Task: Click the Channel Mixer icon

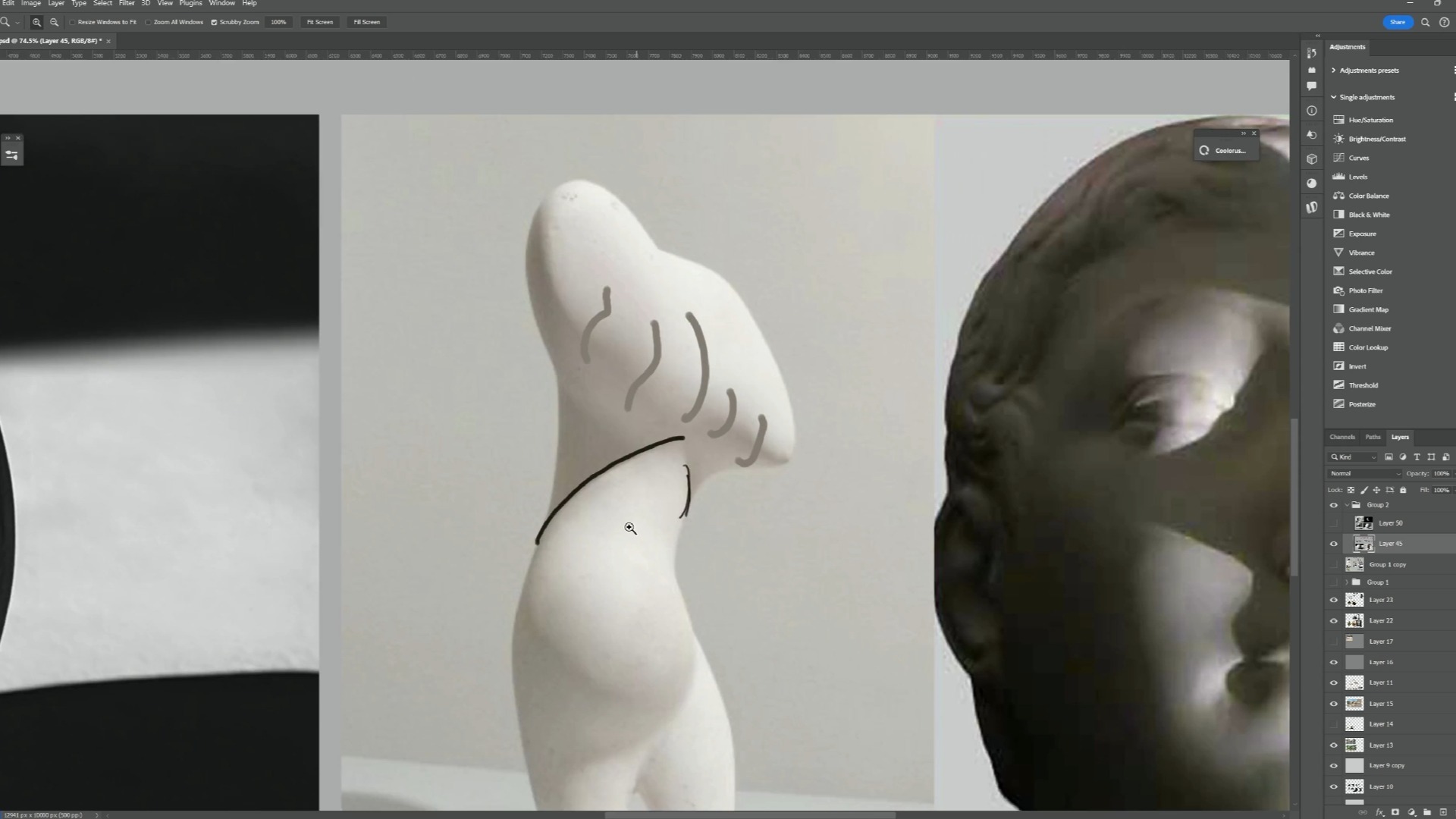Action: pyautogui.click(x=1338, y=328)
